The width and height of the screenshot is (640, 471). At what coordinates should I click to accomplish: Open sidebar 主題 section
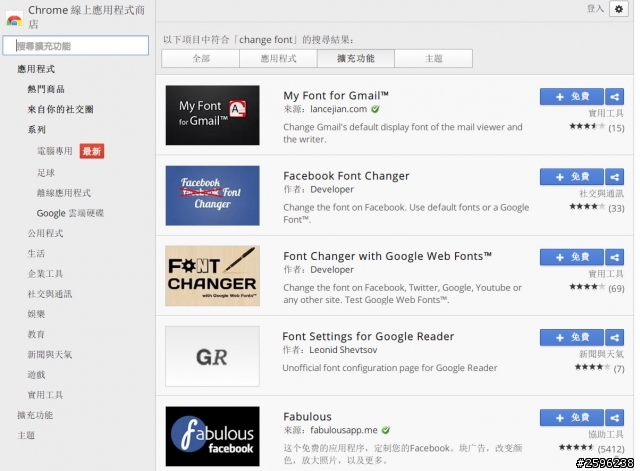(x=26, y=435)
